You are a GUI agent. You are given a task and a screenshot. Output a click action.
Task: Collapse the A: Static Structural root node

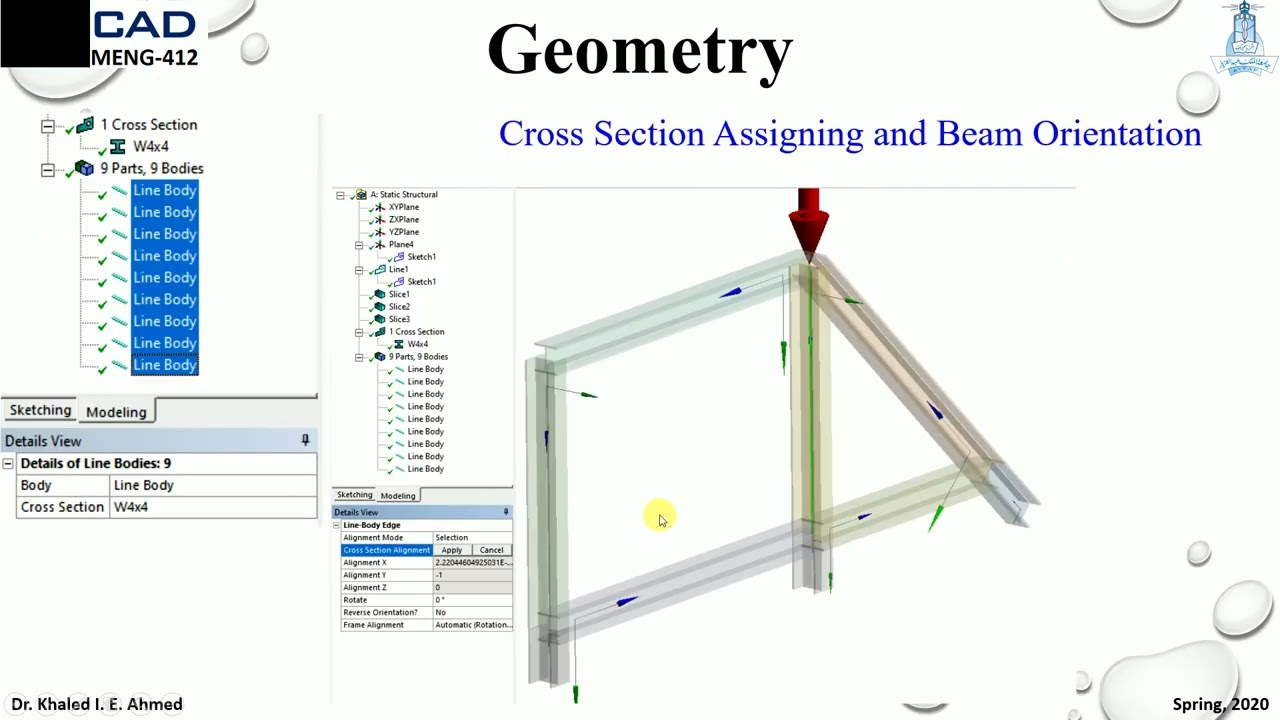click(340, 195)
